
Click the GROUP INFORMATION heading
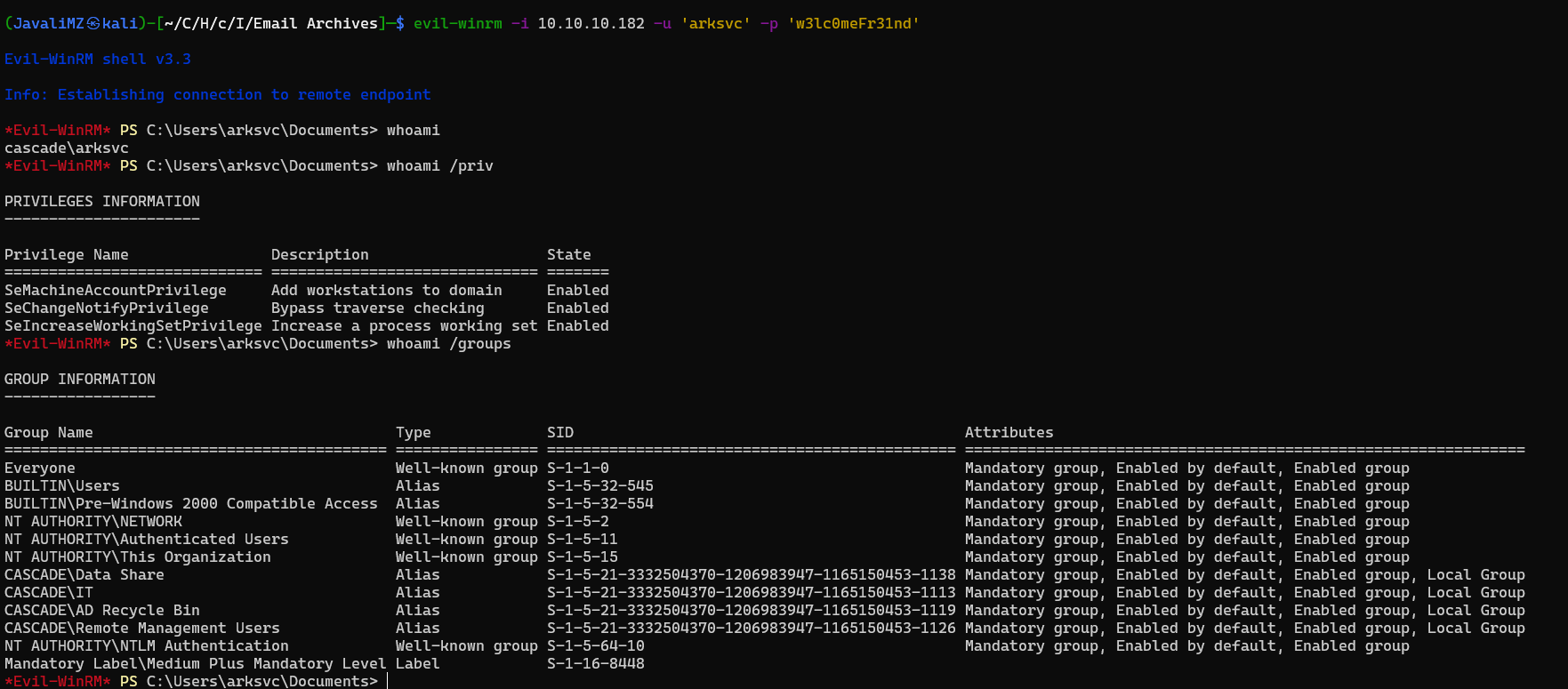(x=80, y=379)
